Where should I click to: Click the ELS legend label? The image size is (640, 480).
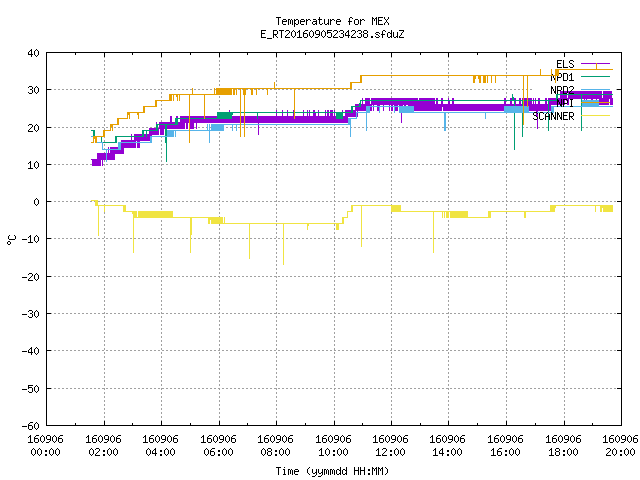tap(565, 64)
